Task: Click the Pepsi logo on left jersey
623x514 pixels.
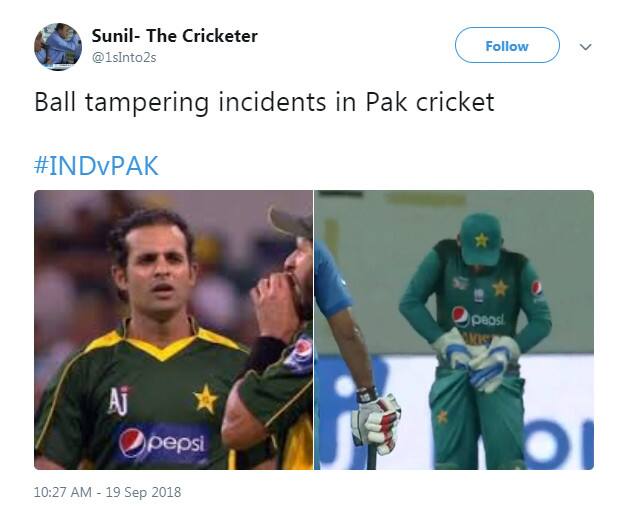Action: tap(163, 442)
